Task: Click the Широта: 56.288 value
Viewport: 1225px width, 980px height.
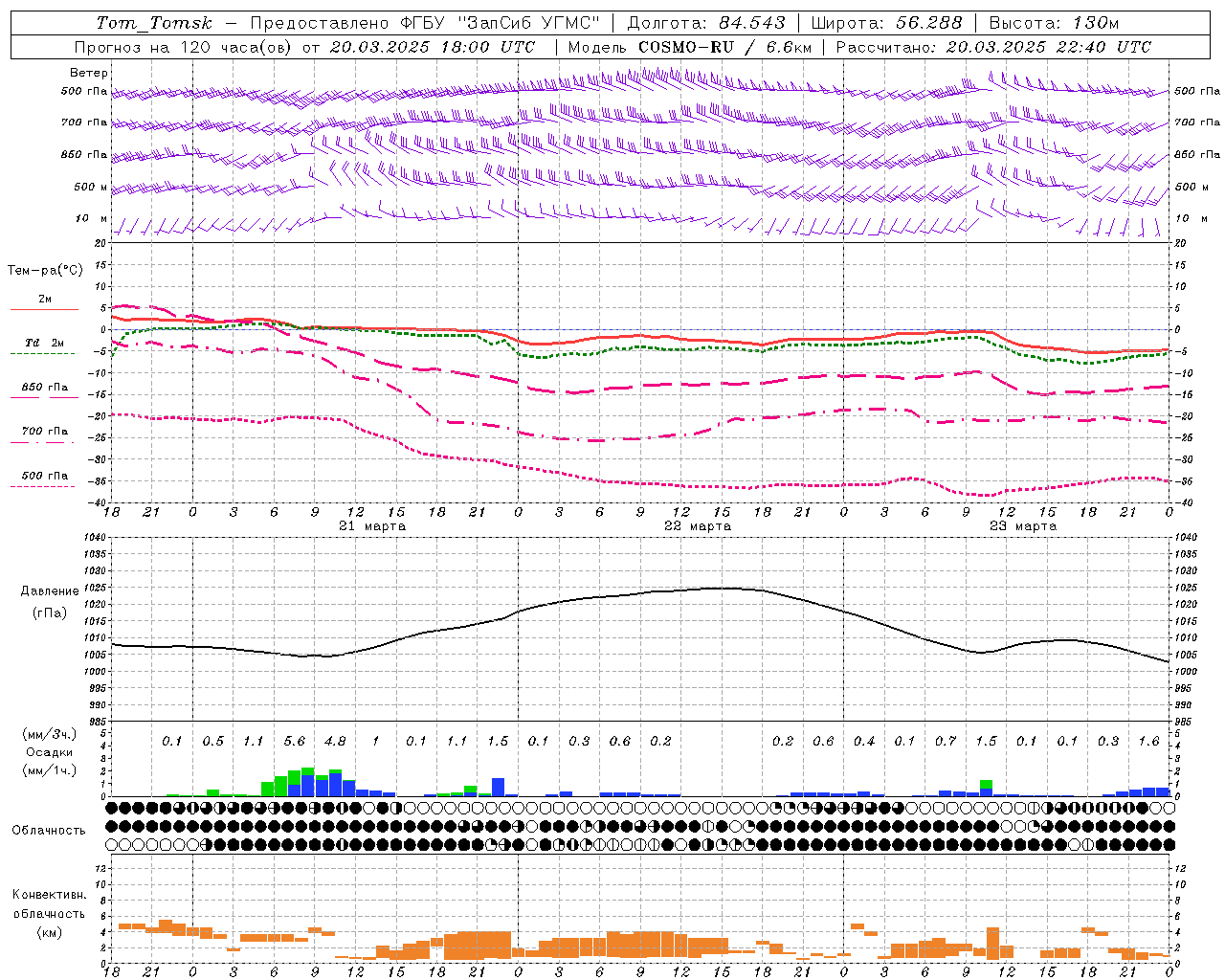Action: click(887, 23)
